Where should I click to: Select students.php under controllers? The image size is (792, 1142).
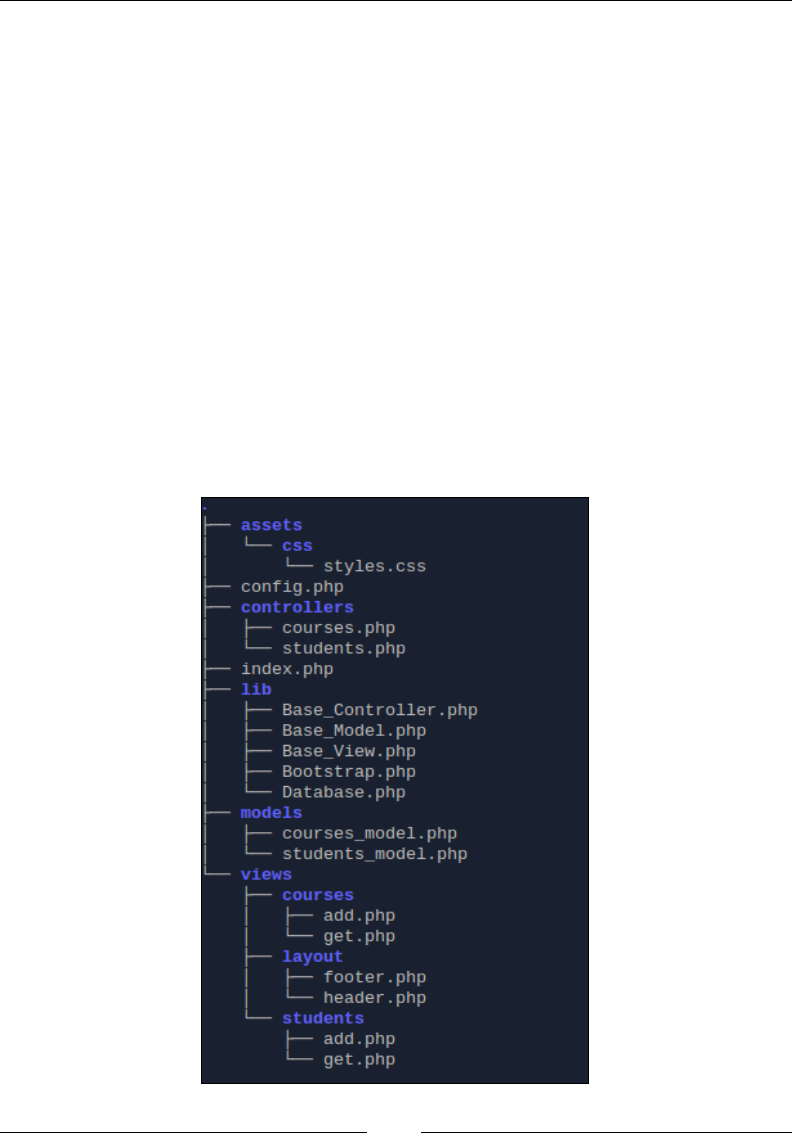click(344, 648)
